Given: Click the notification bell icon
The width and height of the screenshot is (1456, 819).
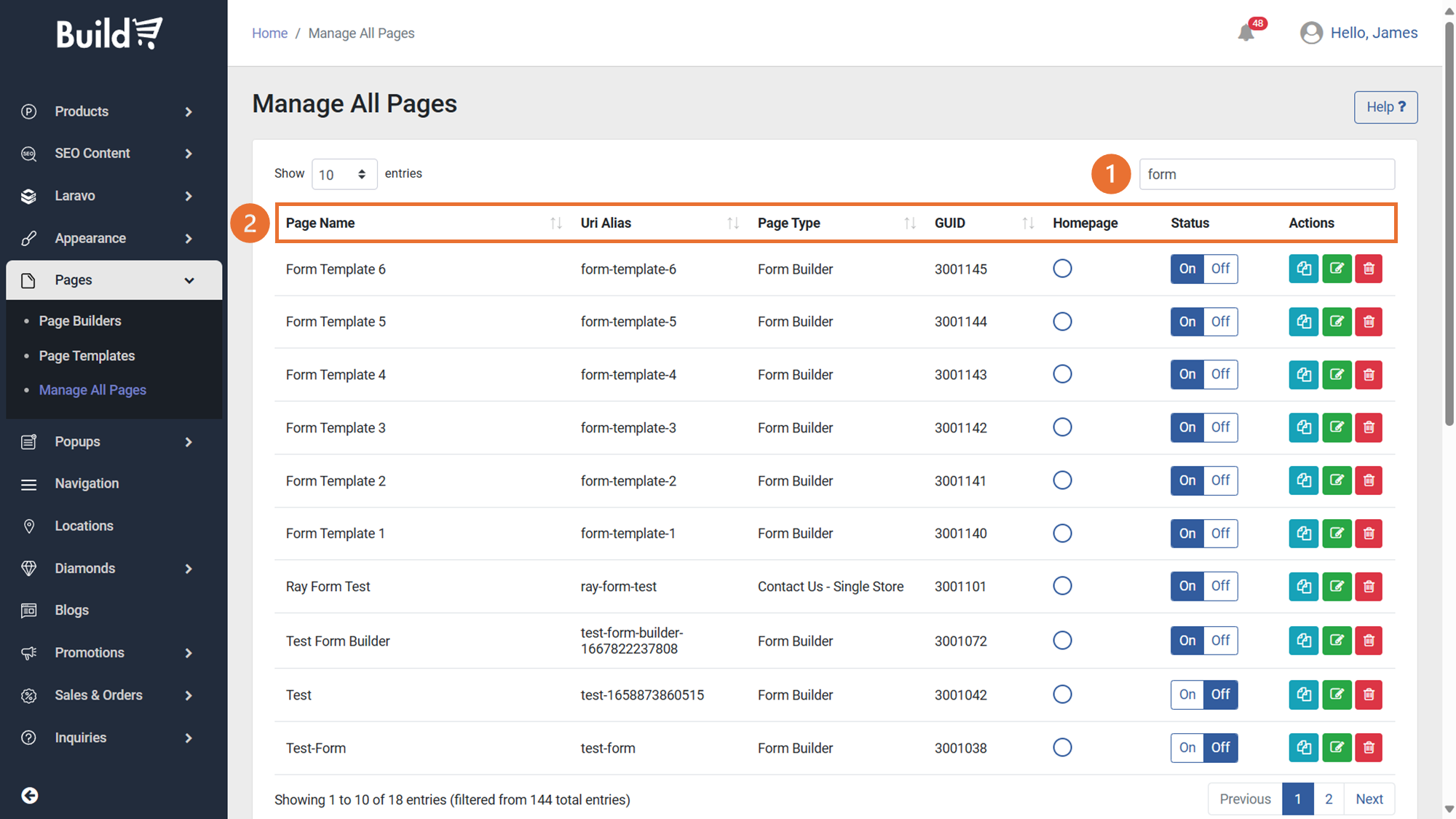Looking at the screenshot, I should [x=1246, y=33].
